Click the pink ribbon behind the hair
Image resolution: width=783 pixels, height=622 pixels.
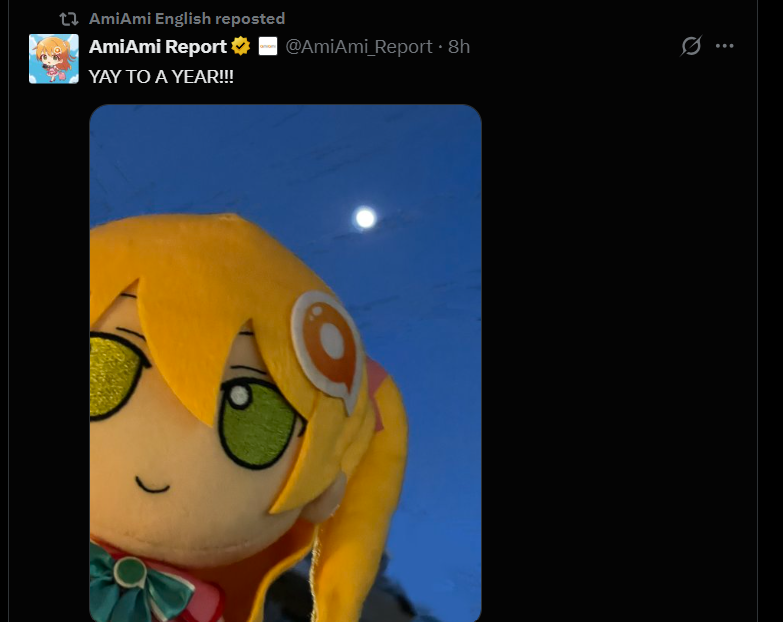[376, 392]
